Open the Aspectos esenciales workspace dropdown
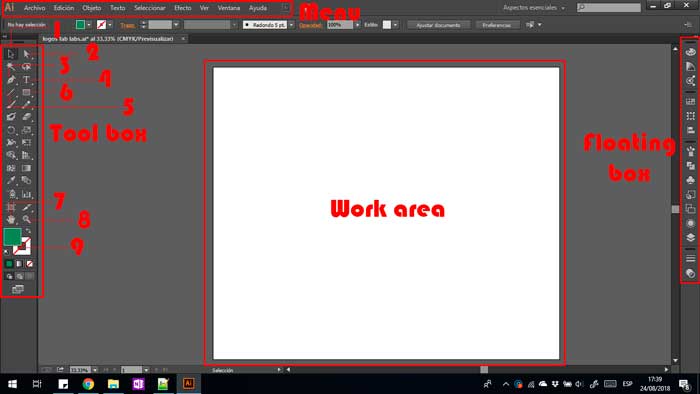Image resolution: width=700 pixels, height=394 pixels. [x=534, y=8]
